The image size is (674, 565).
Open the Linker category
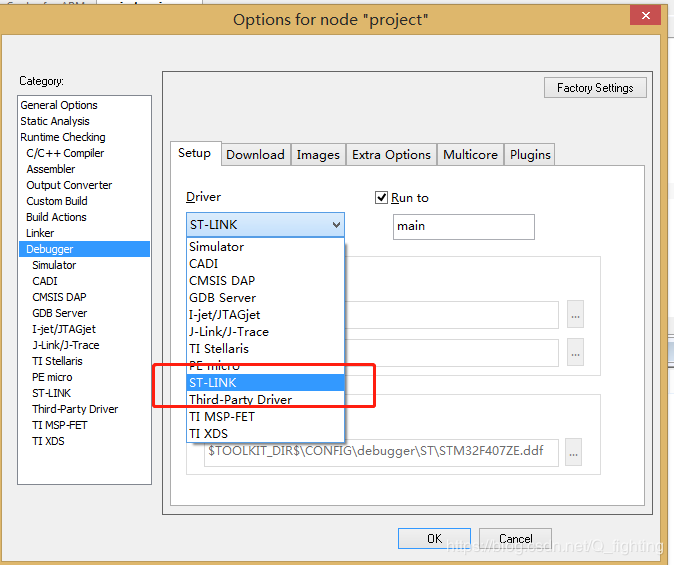tap(40, 233)
